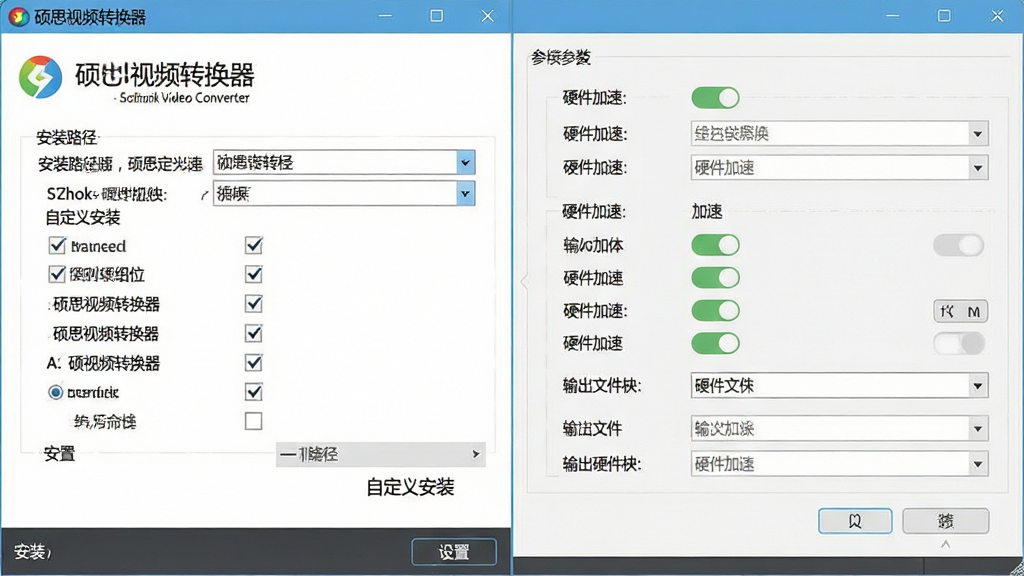
Task: Close the right-hand parameters window
Action: [x=997, y=16]
